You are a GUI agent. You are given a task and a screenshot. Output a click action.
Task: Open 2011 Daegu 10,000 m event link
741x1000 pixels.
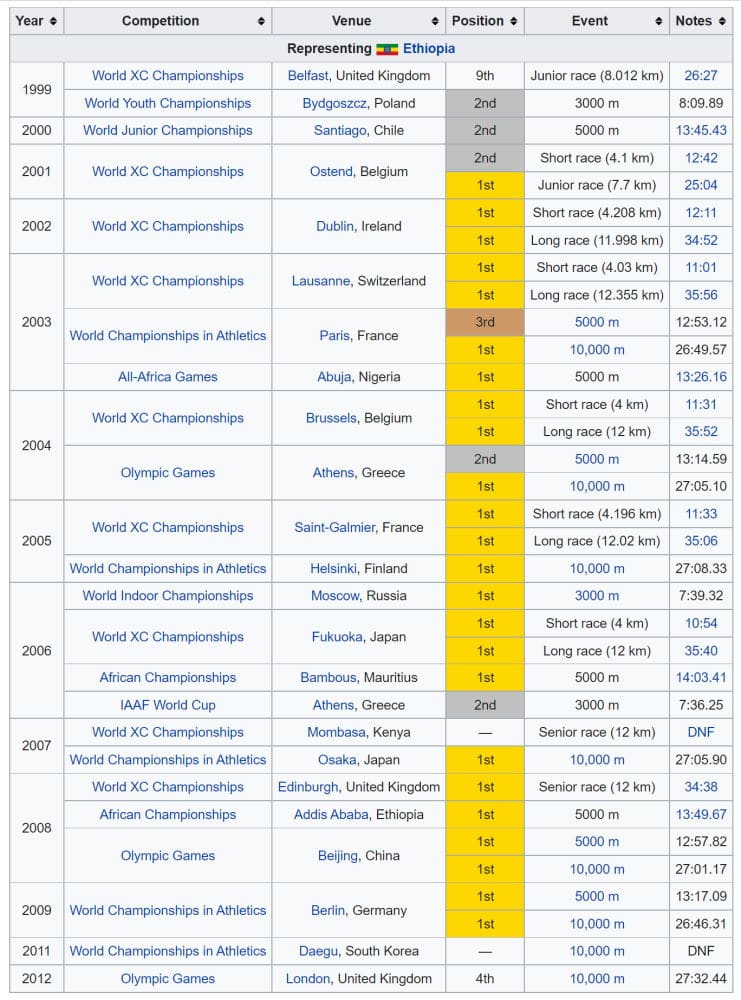596,952
